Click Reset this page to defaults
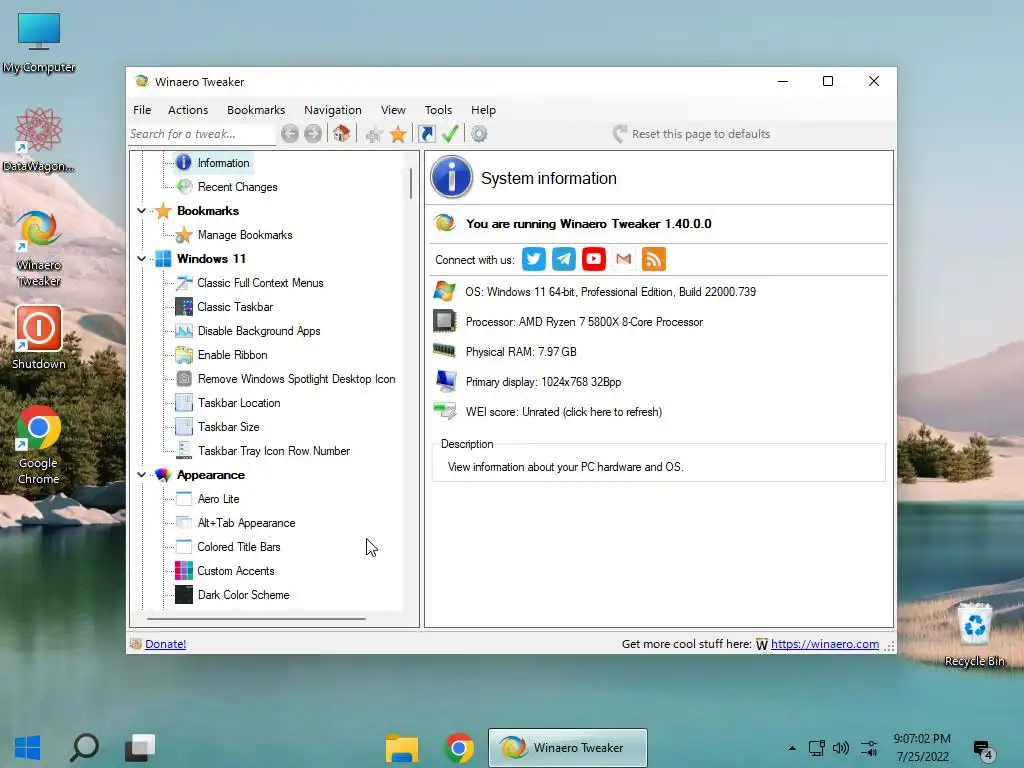This screenshot has width=1024, height=768. pos(692,134)
